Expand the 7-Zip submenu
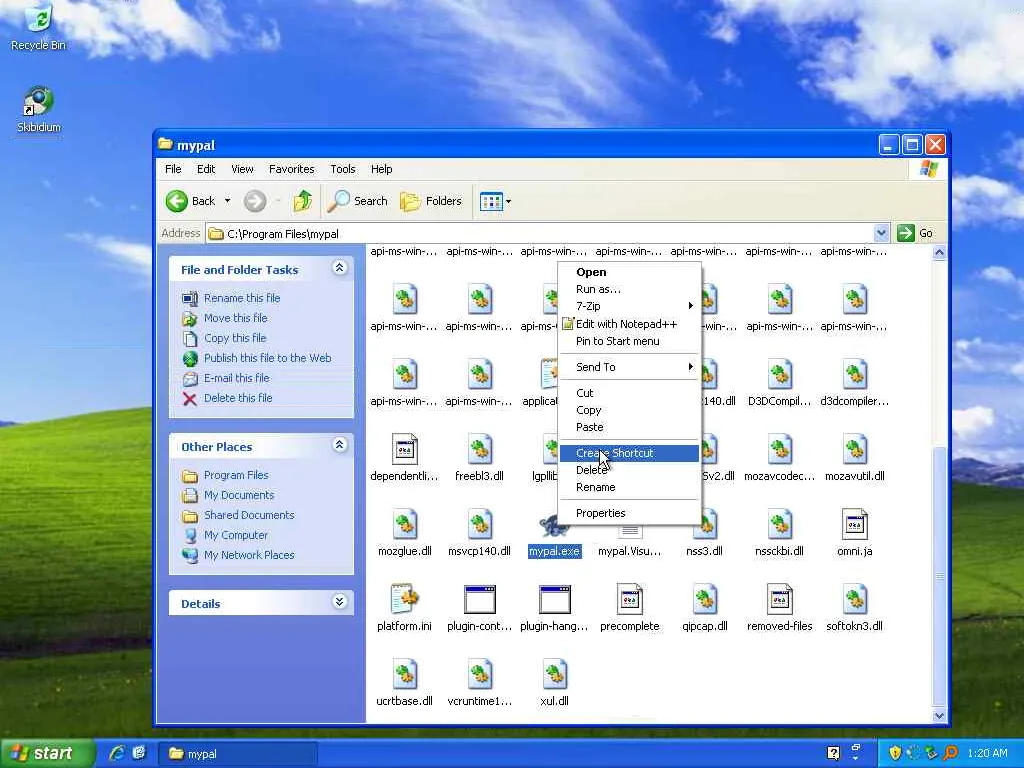Screen dimensions: 1024x768 tap(630, 306)
